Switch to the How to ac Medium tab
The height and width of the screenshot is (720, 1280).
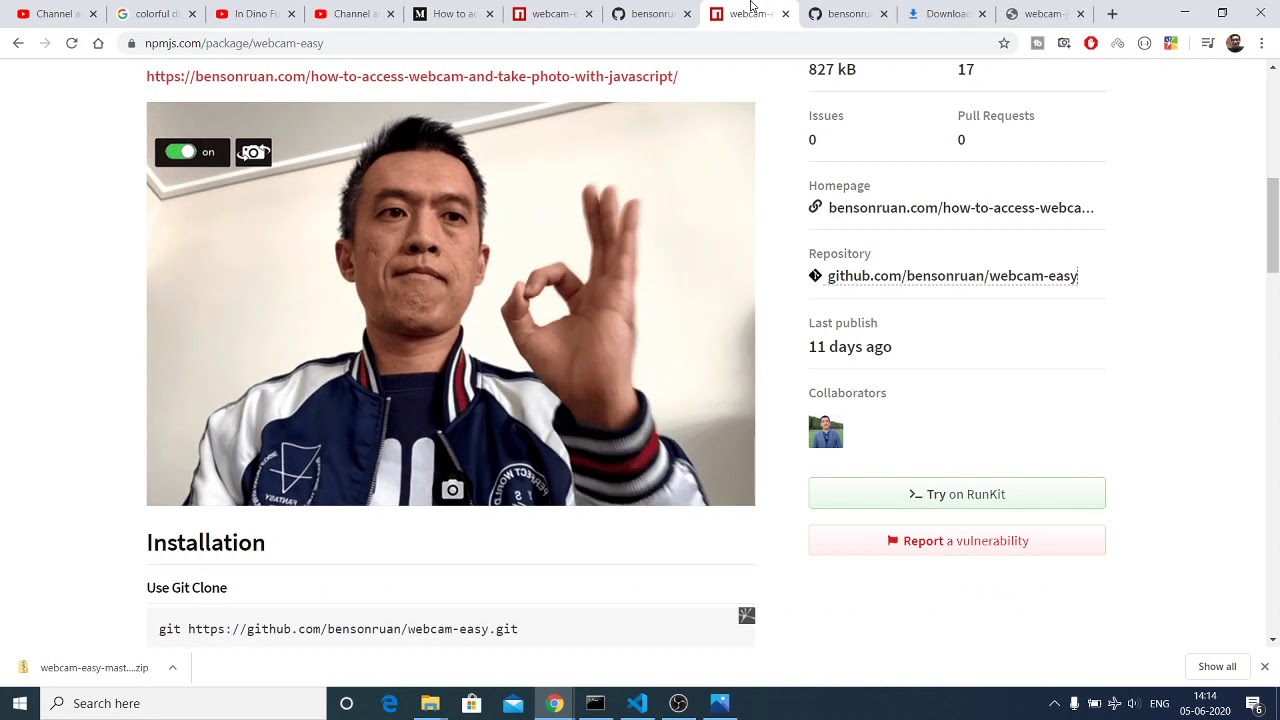coord(452,14)
